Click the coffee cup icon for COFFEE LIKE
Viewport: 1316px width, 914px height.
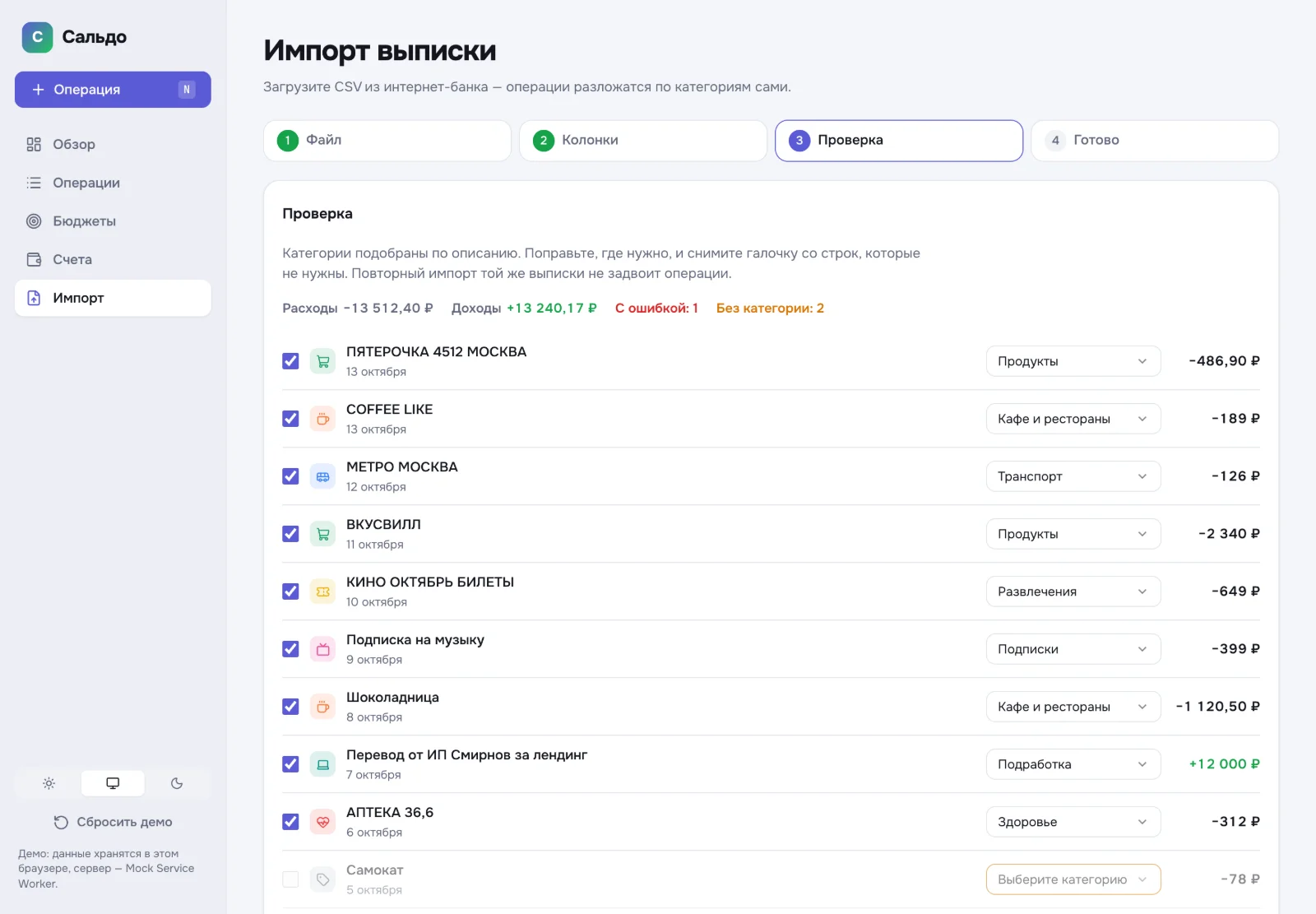[323, 419]
